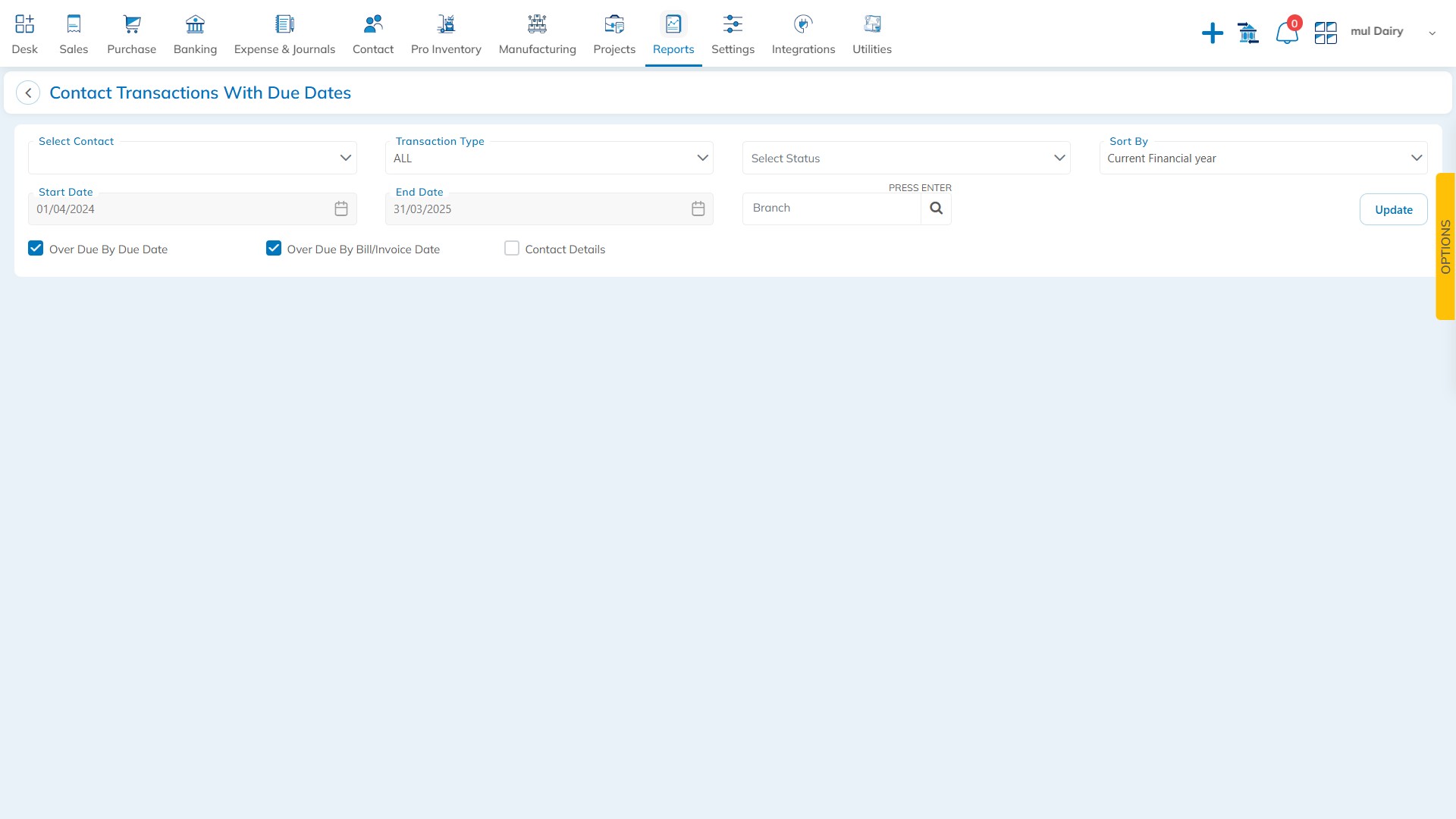The height and width of the screenshot is (819, 1456).
Task: Click the blue plus quick-add icon
Action: (x=1213, y=33)
